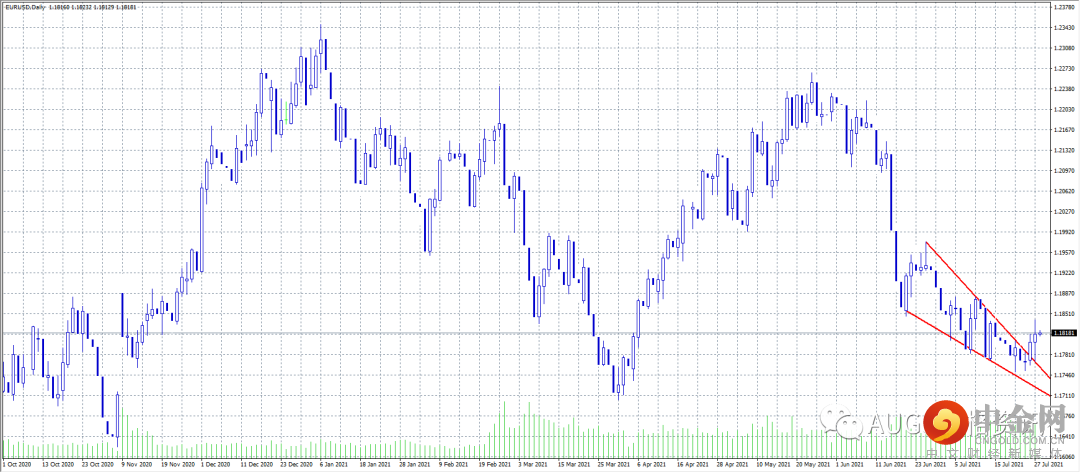Click the 1.19920 price axis label
1080x472 pixels.
point(1063,232)
